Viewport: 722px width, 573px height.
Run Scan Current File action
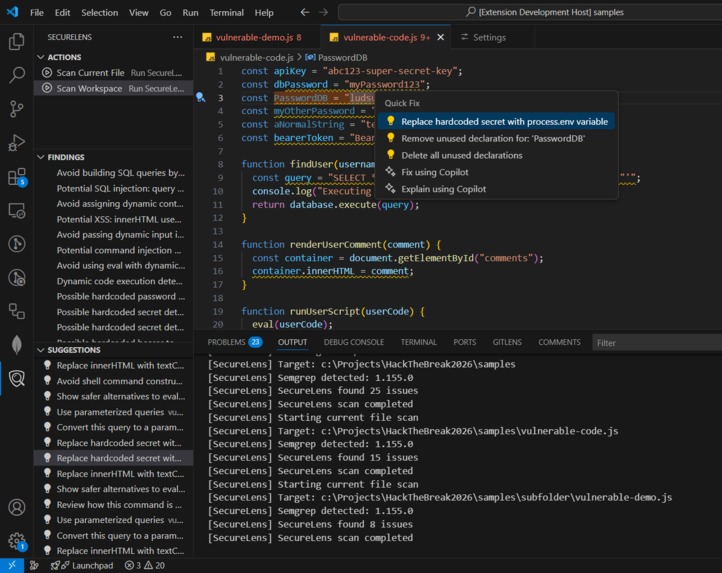coord(113,73)
